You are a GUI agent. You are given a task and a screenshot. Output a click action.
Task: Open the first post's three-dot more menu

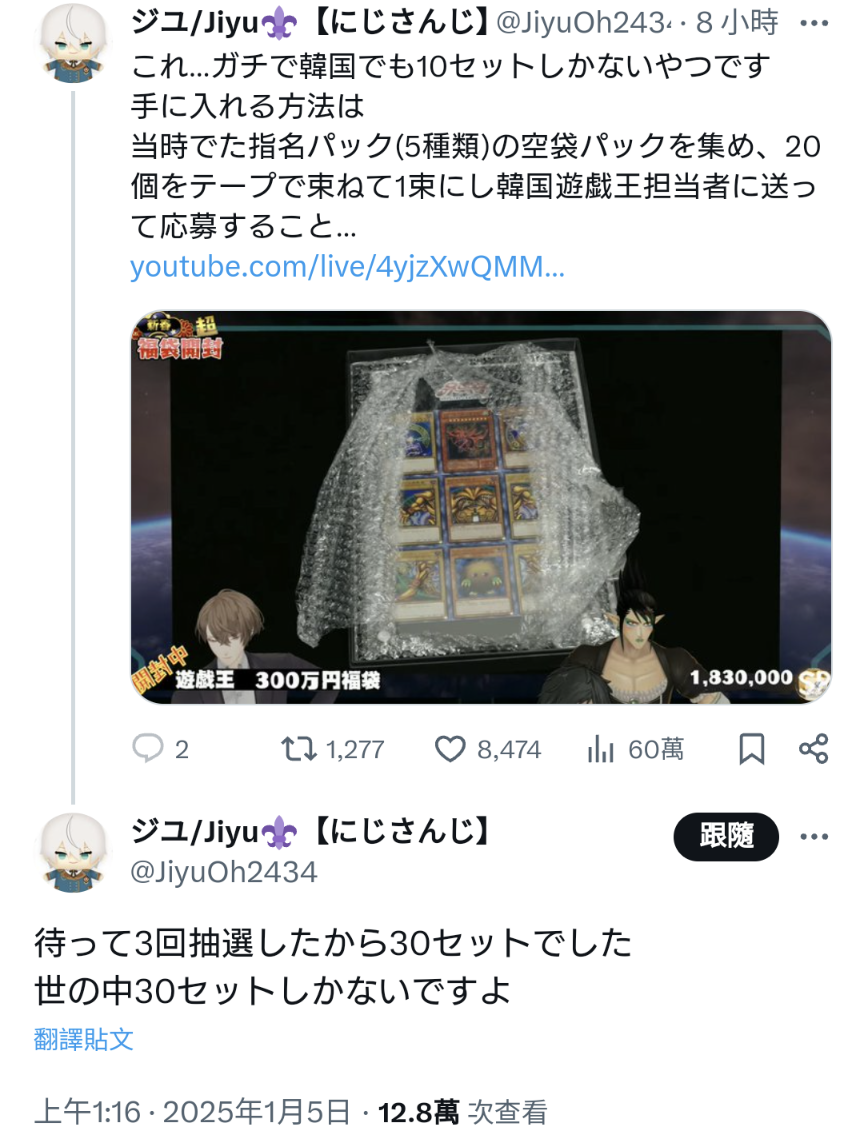click(814, 23)
